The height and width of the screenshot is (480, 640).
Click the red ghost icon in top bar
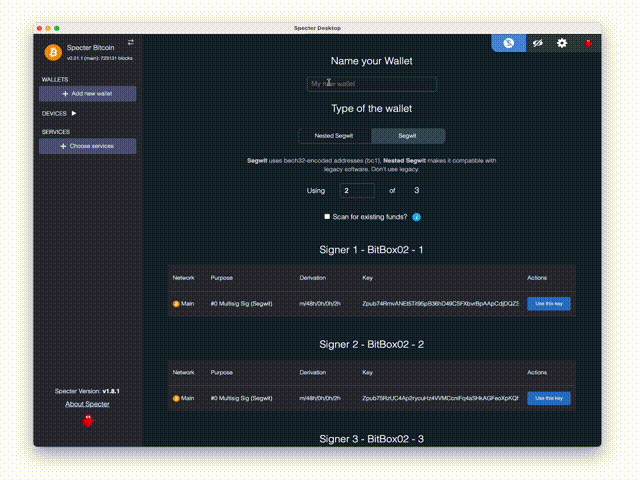click(x=588, y=43)
